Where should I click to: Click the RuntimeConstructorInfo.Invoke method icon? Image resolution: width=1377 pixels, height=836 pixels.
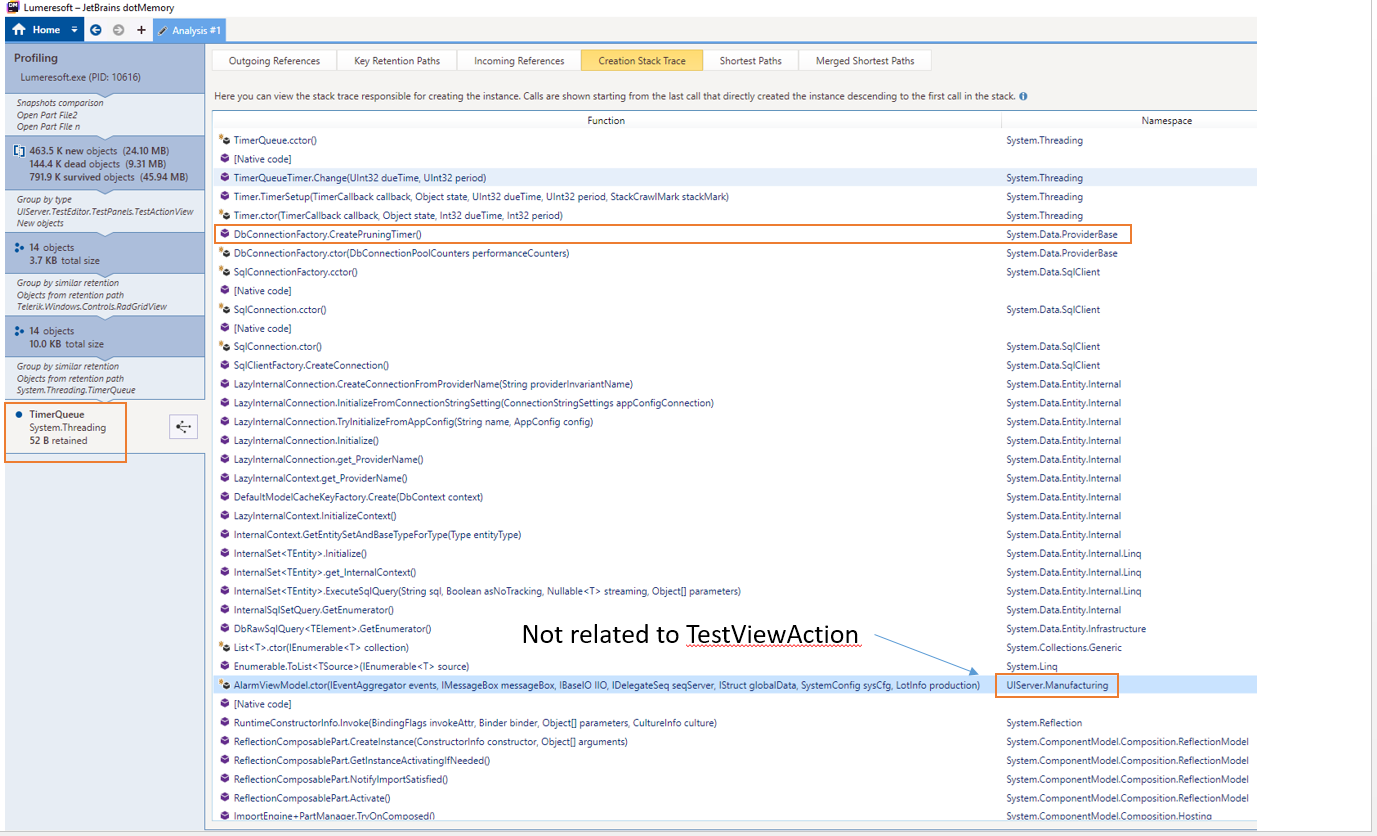tap(225, 722)
